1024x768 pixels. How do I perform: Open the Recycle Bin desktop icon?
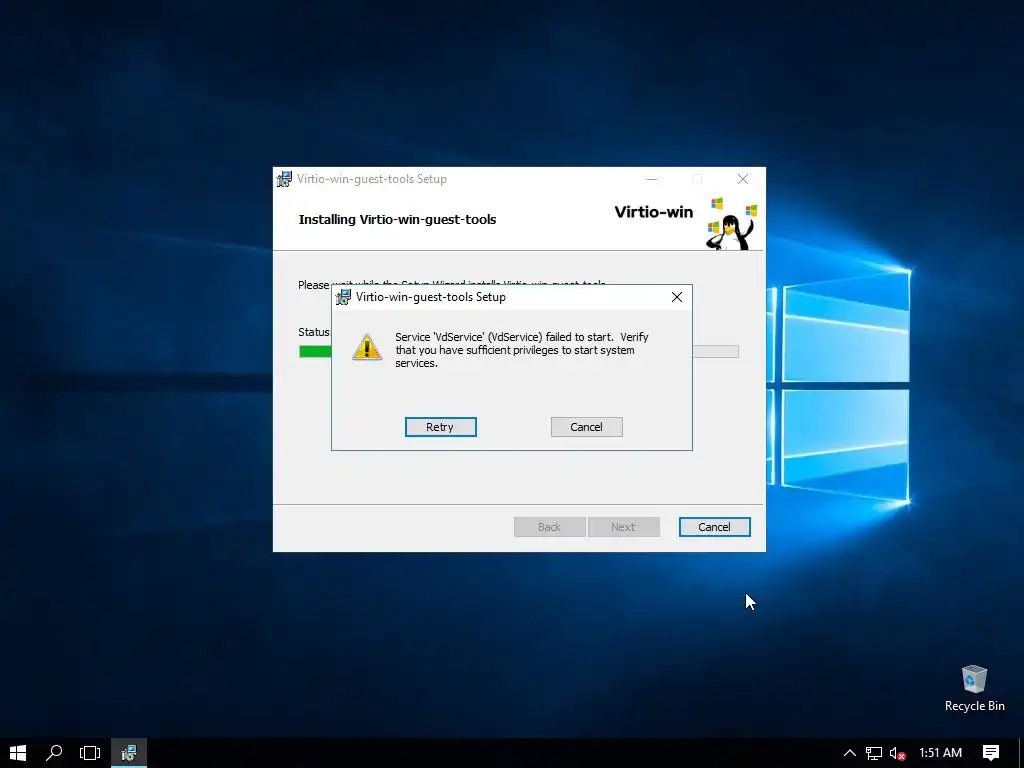tap(974, 688)
